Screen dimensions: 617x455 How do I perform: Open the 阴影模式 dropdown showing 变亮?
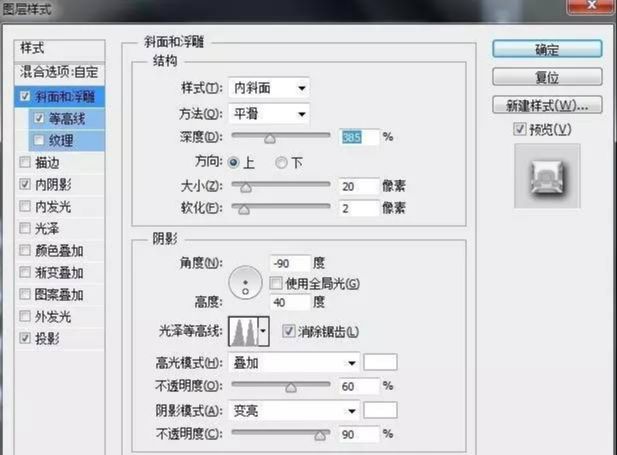[x=294, y=411]
